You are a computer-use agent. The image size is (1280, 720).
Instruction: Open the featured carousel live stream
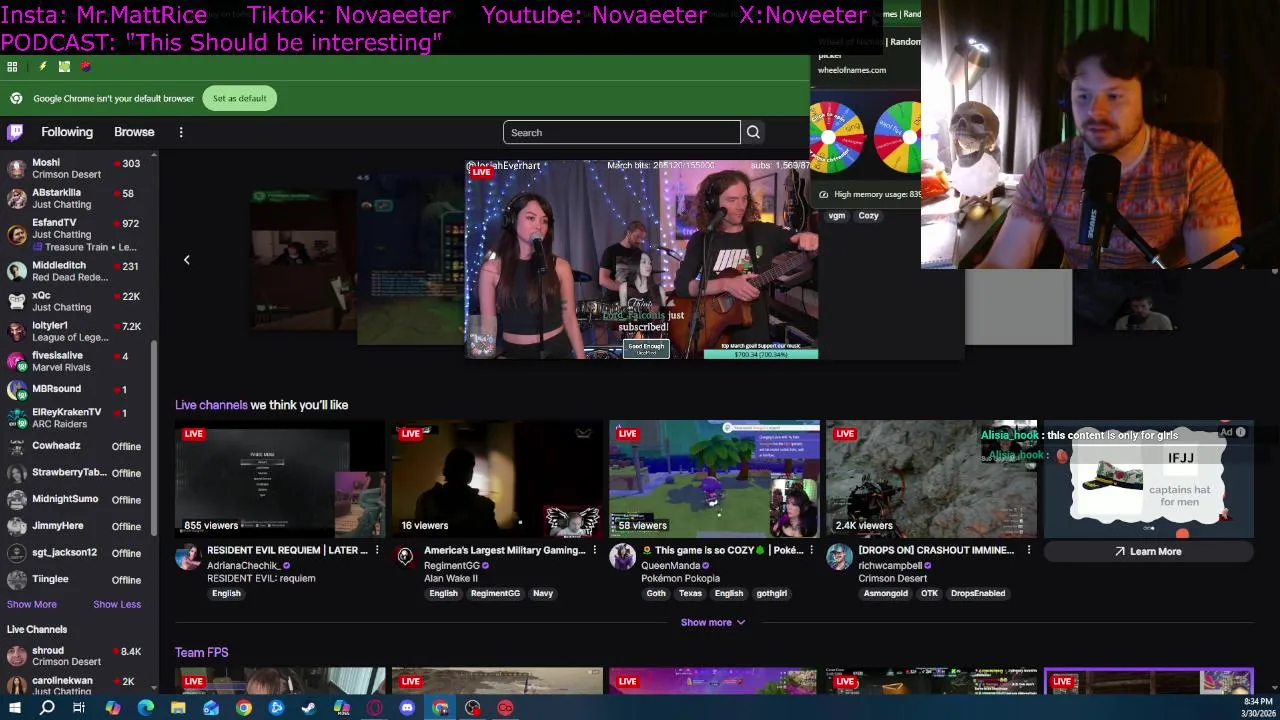[x=641, y=260]
